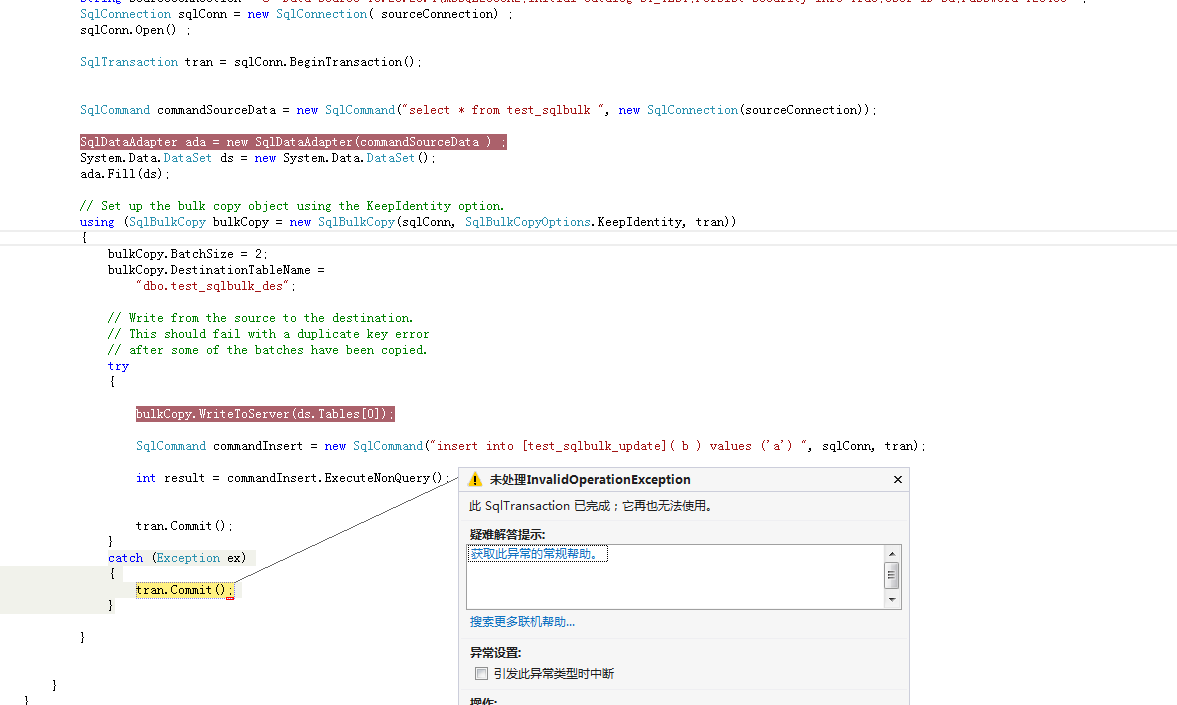Image resolution: width=1177 pixels, height=705 pixels.
Task: Click the bulkCopy.BatchSize = 2 line
Action: (x=188, y=254)
